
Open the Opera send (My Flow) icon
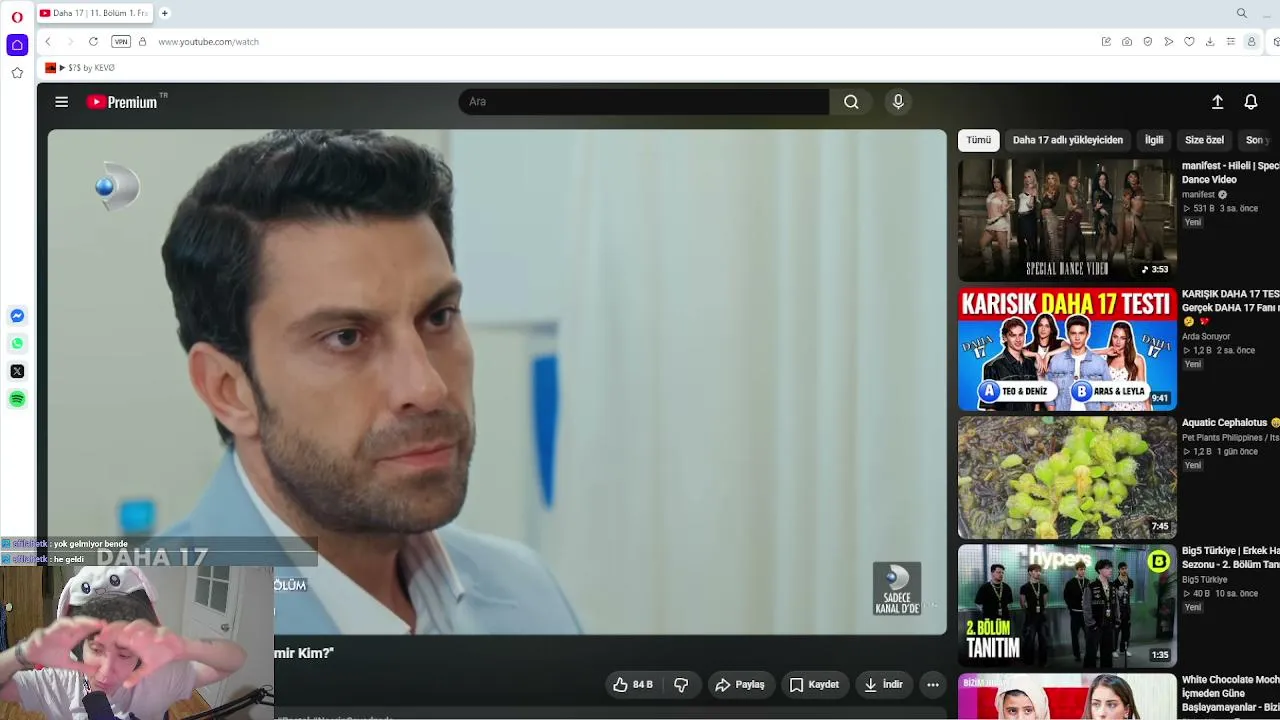click(1168, 42)
